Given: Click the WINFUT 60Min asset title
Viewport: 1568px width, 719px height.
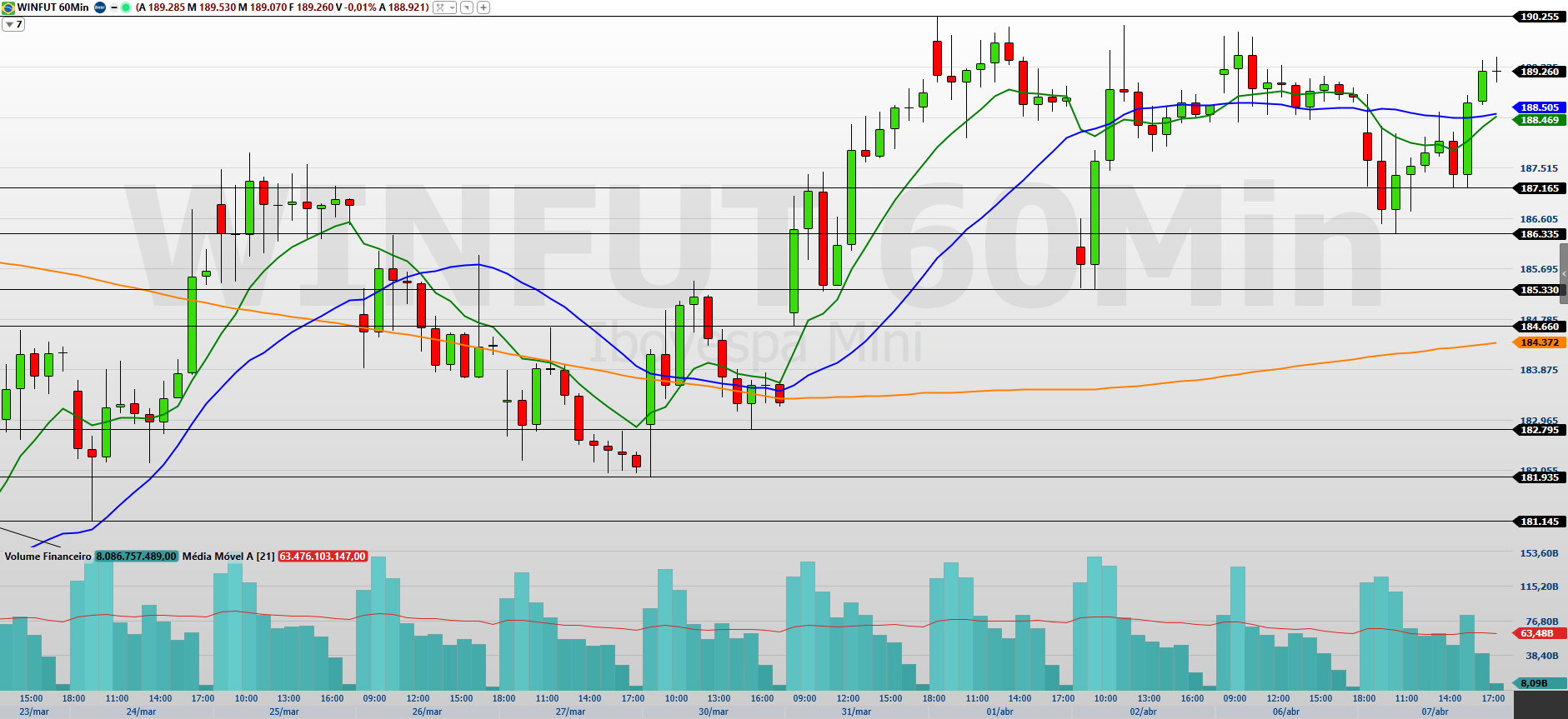Looking at the screenshot, I should point(53,7).
